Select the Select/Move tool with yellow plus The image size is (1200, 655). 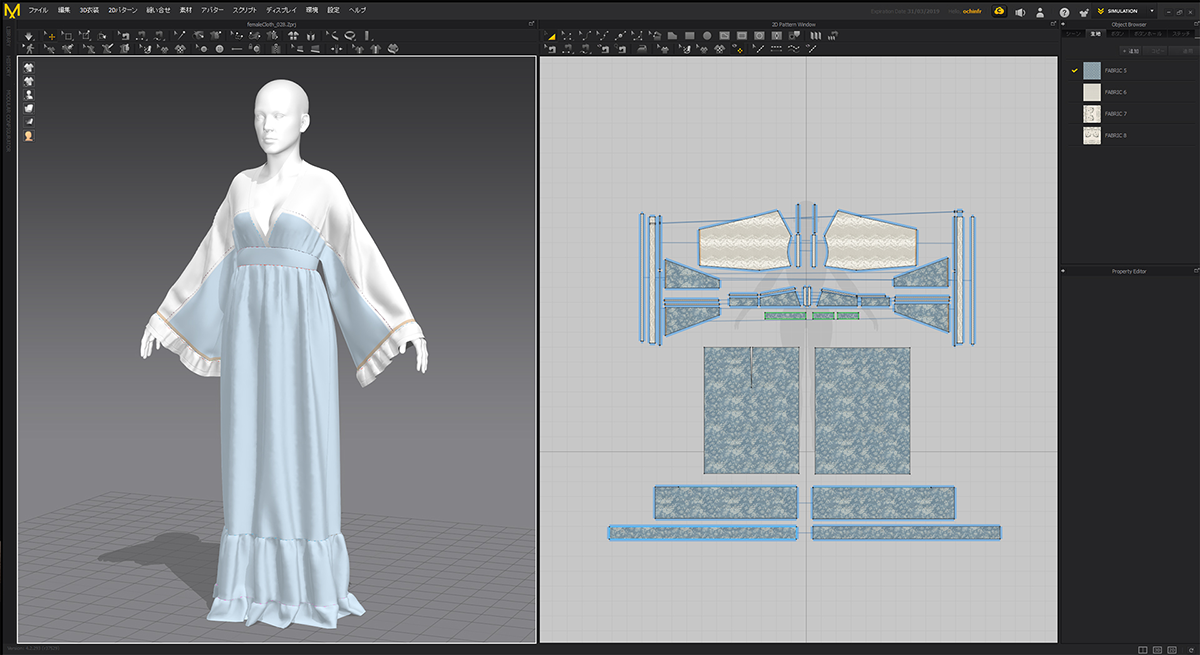pyautogui.click(x=50, y=36)
